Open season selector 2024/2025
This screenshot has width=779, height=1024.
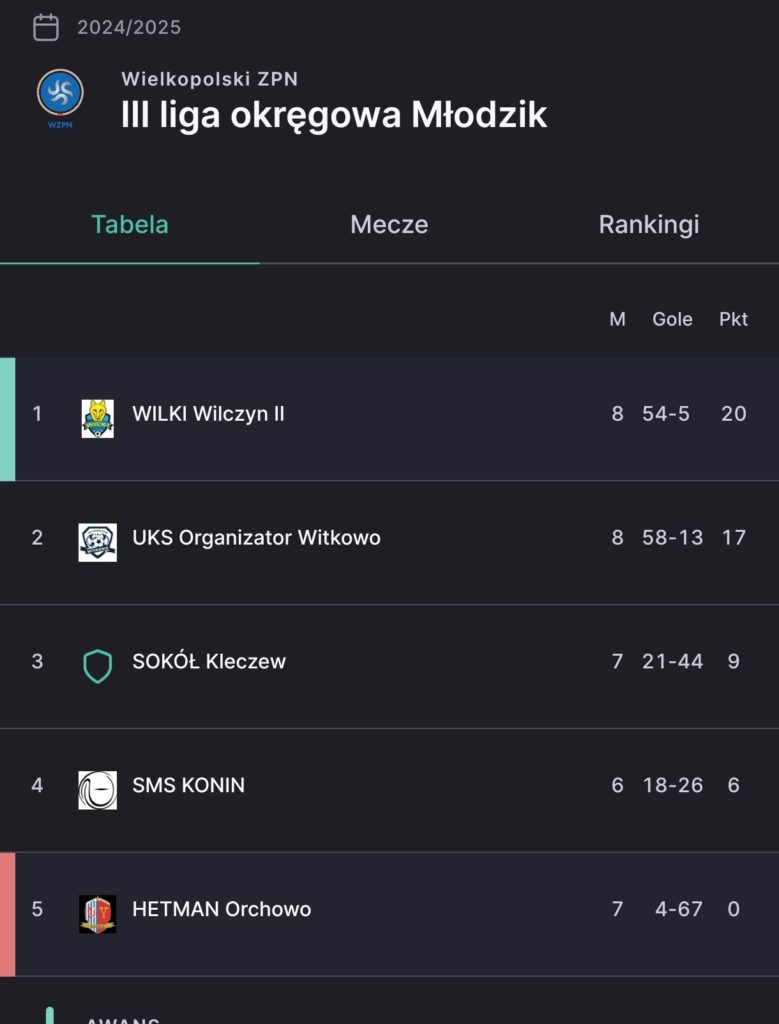(x=129, y=27)
